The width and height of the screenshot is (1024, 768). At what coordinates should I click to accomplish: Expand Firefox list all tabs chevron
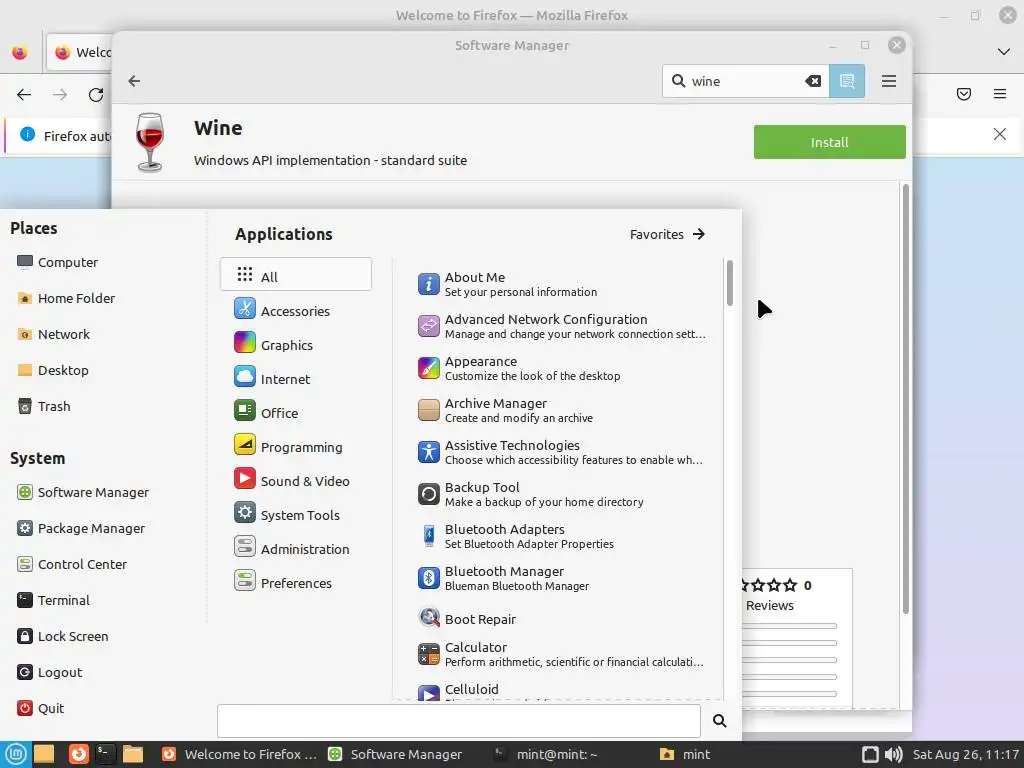coord(1004,52)
